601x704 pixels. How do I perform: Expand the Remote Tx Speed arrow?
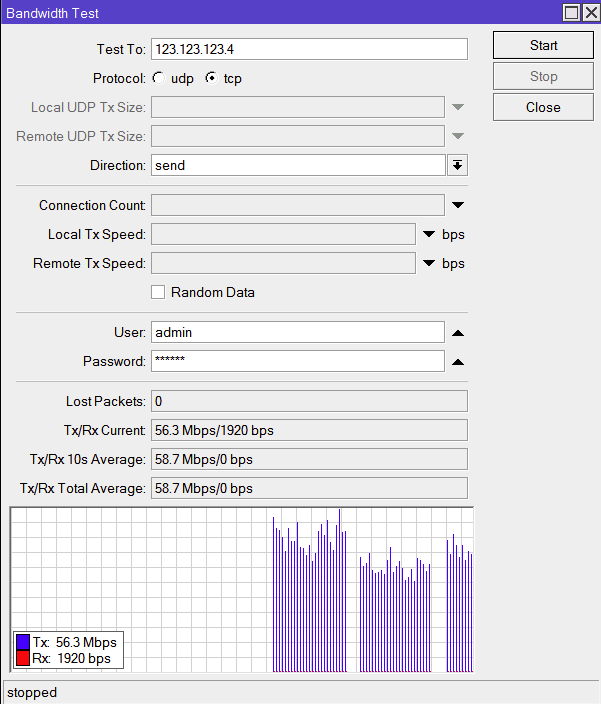click(x=429, y=263)
